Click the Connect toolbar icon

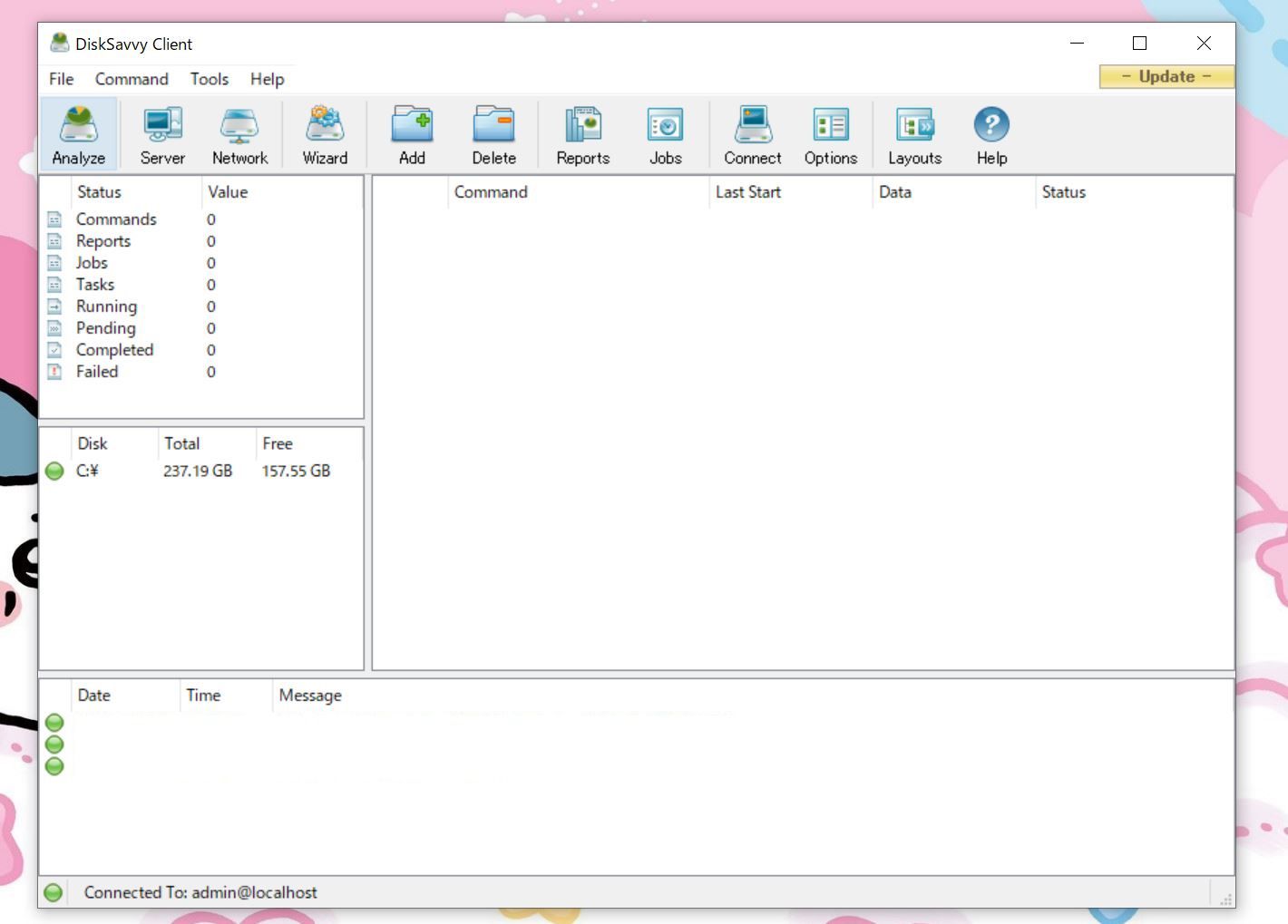tap(752, 135)
